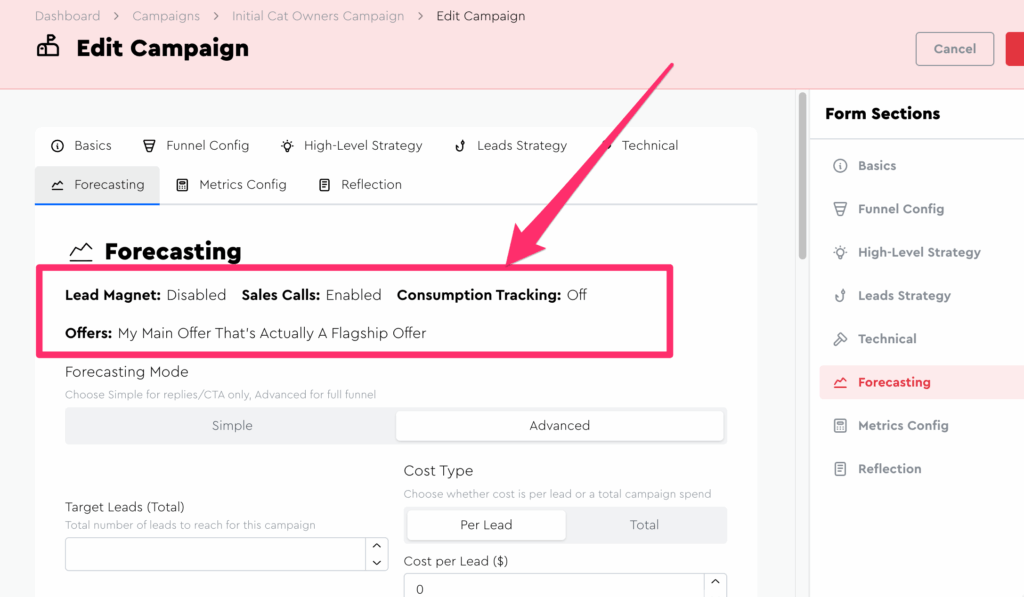Select Advanced forecasting mode
The image size is (1024, 597).
click(559, 426)
